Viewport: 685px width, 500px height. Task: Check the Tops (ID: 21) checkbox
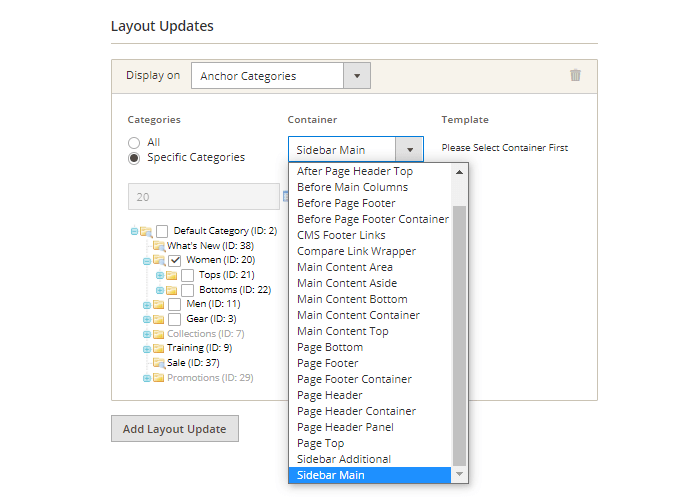click(187, 275)
